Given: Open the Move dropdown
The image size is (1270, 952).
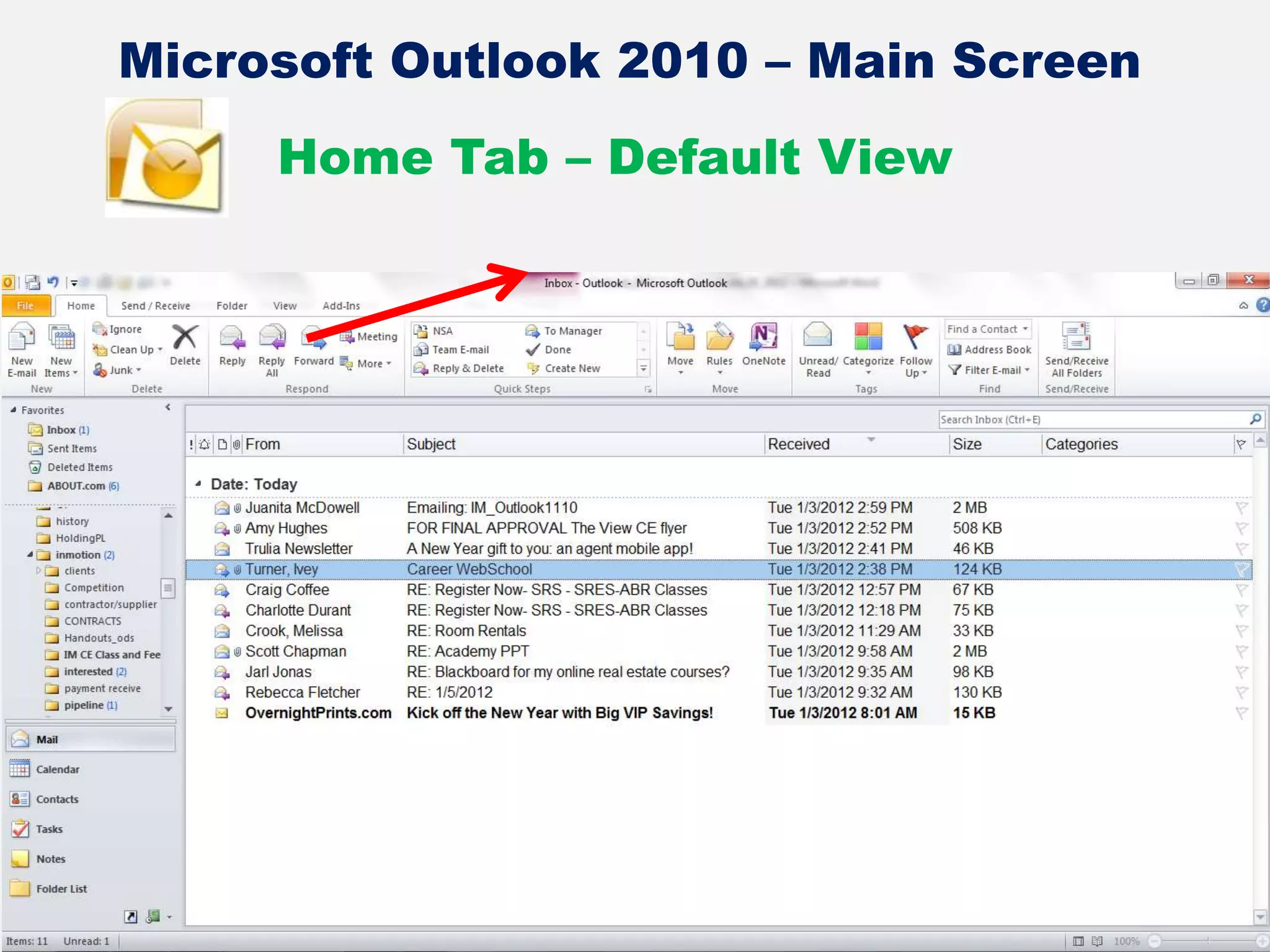Looking at the screenshot, I should coord(680,349).
